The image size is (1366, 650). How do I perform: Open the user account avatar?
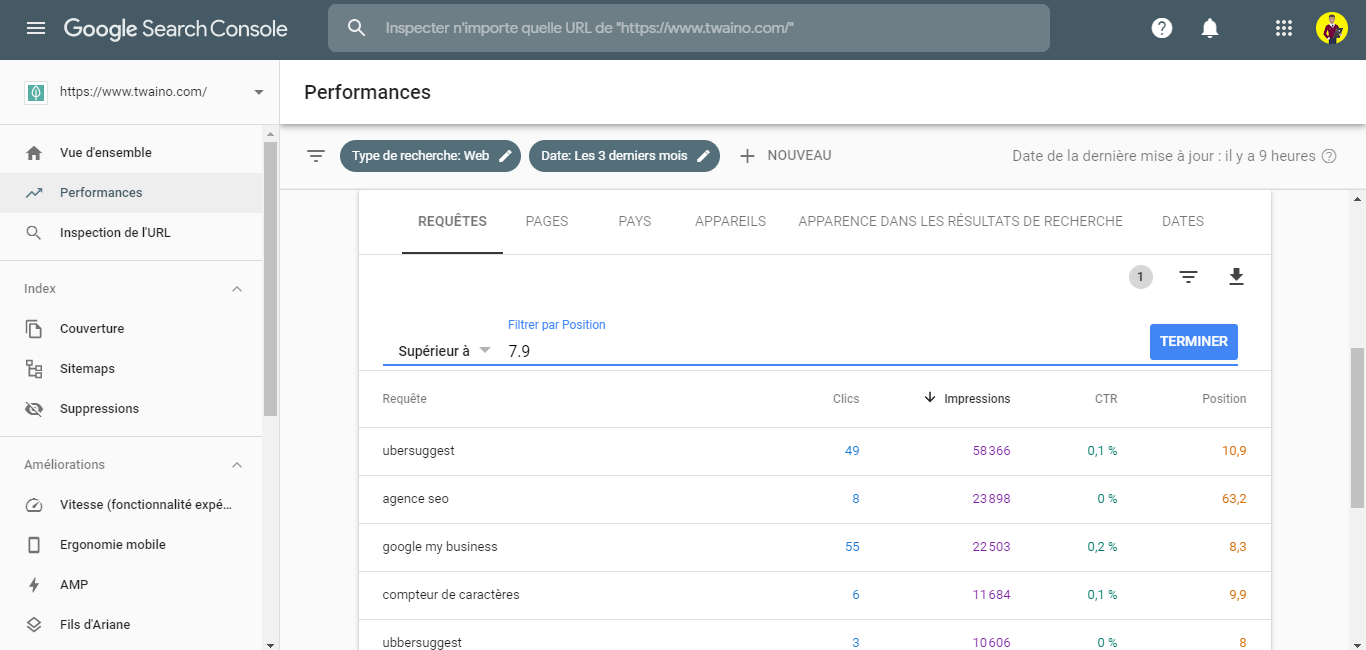[x=1332, y=28]
